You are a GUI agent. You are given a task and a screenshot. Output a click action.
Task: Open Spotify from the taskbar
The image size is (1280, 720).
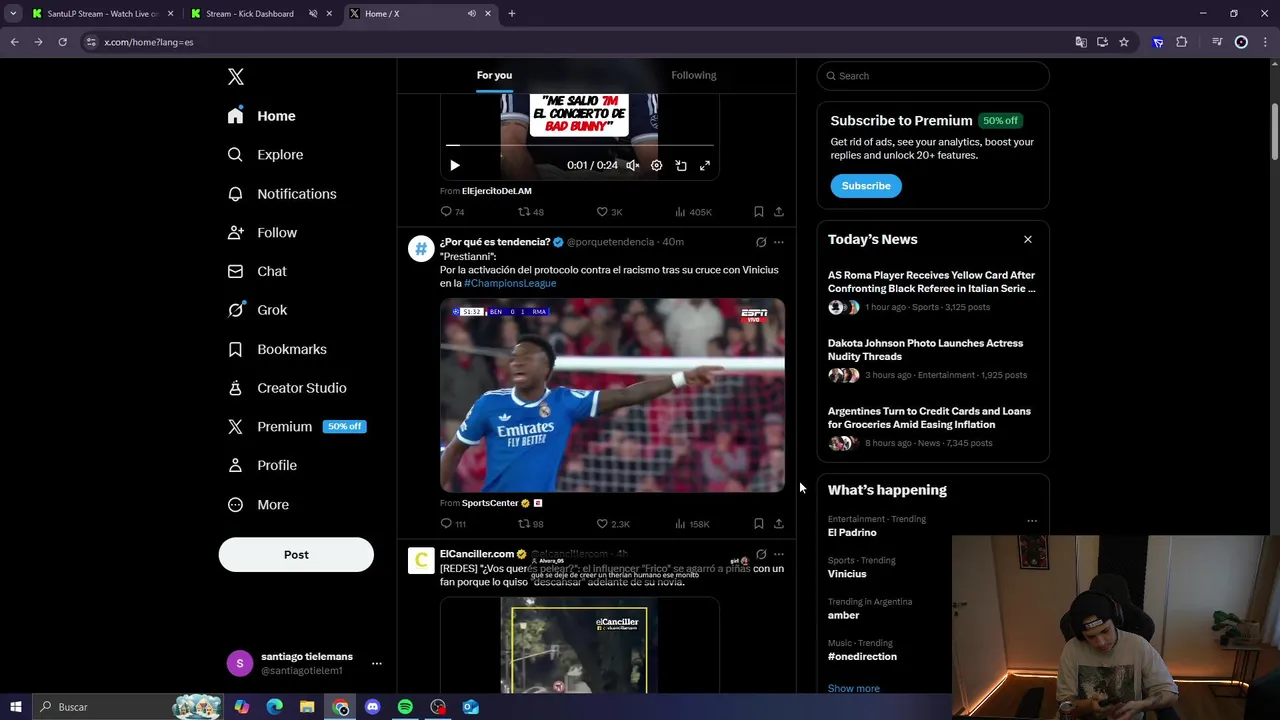click(405, 707)
